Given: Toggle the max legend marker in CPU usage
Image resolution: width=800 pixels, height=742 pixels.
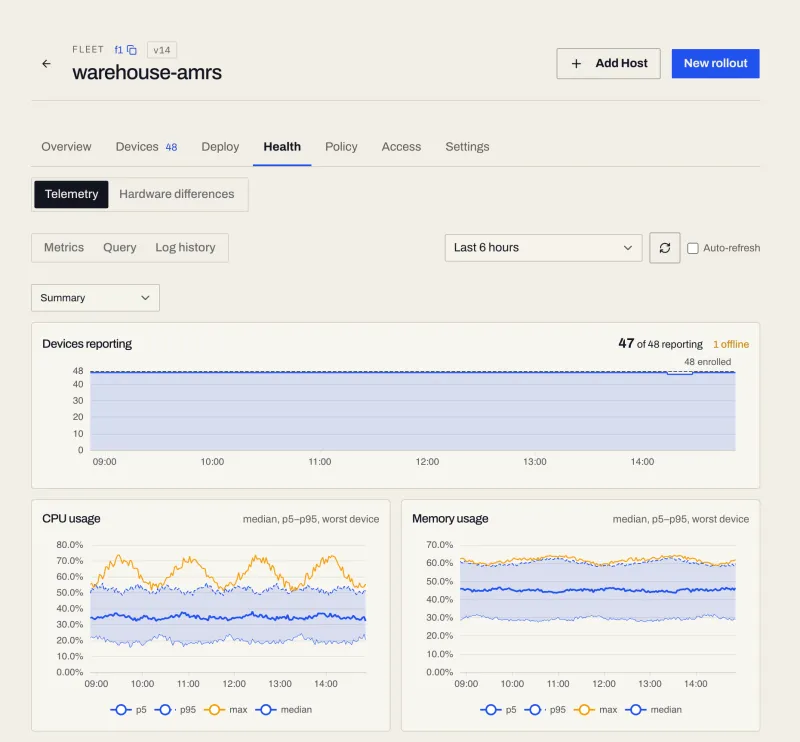Looking at the screenshot, I should point(214,710).
